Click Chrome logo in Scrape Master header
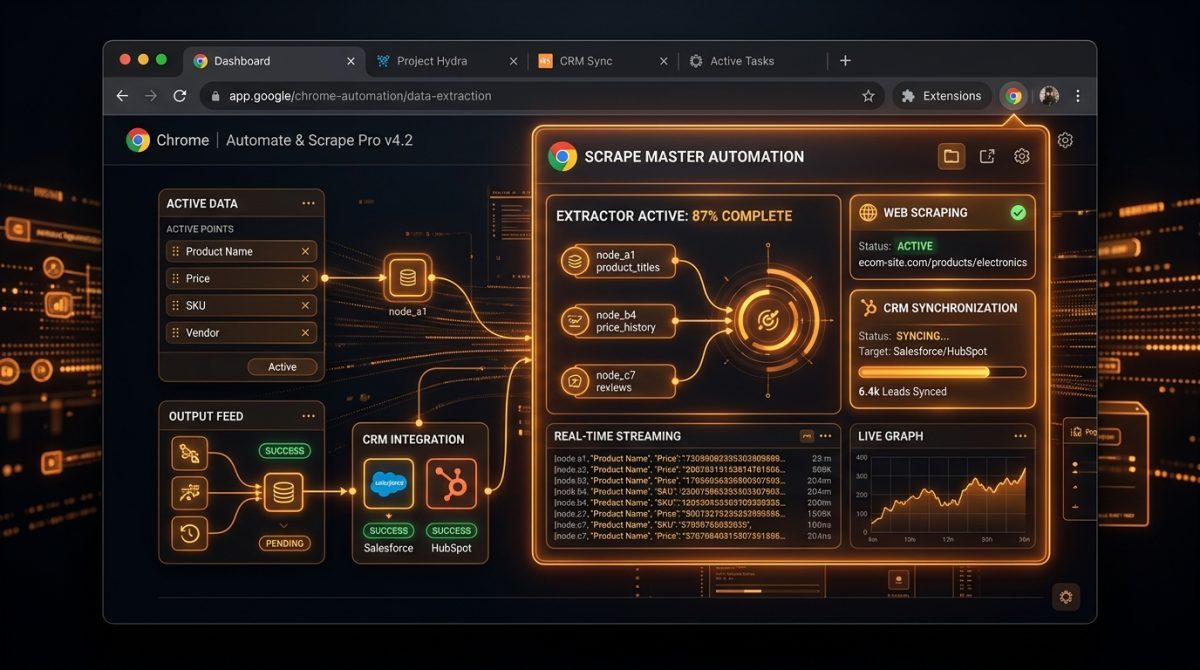This screenshot has width=1200, height=670. coord(562,156)
